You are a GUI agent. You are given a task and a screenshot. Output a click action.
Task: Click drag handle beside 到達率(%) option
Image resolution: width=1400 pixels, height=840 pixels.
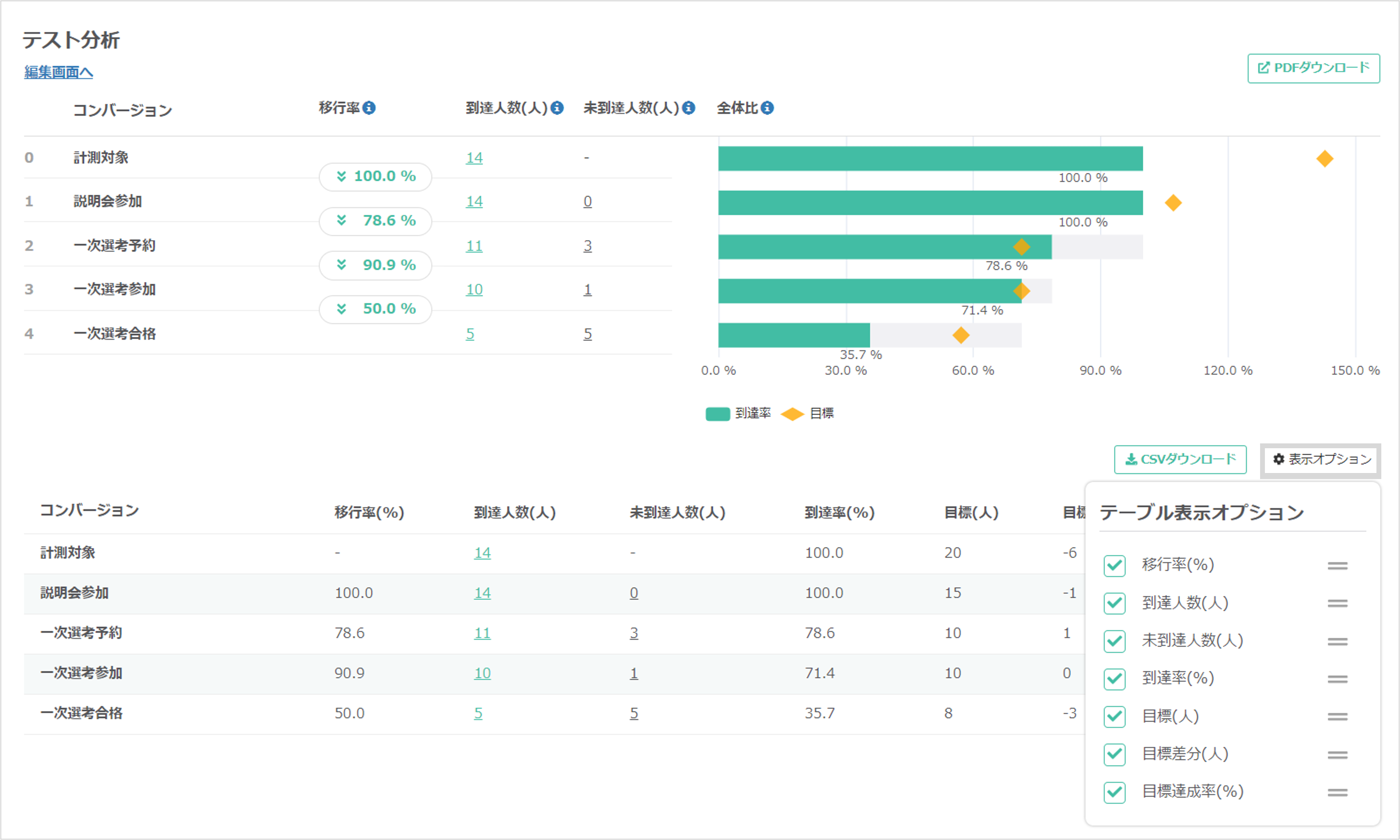coord(1337,679)
